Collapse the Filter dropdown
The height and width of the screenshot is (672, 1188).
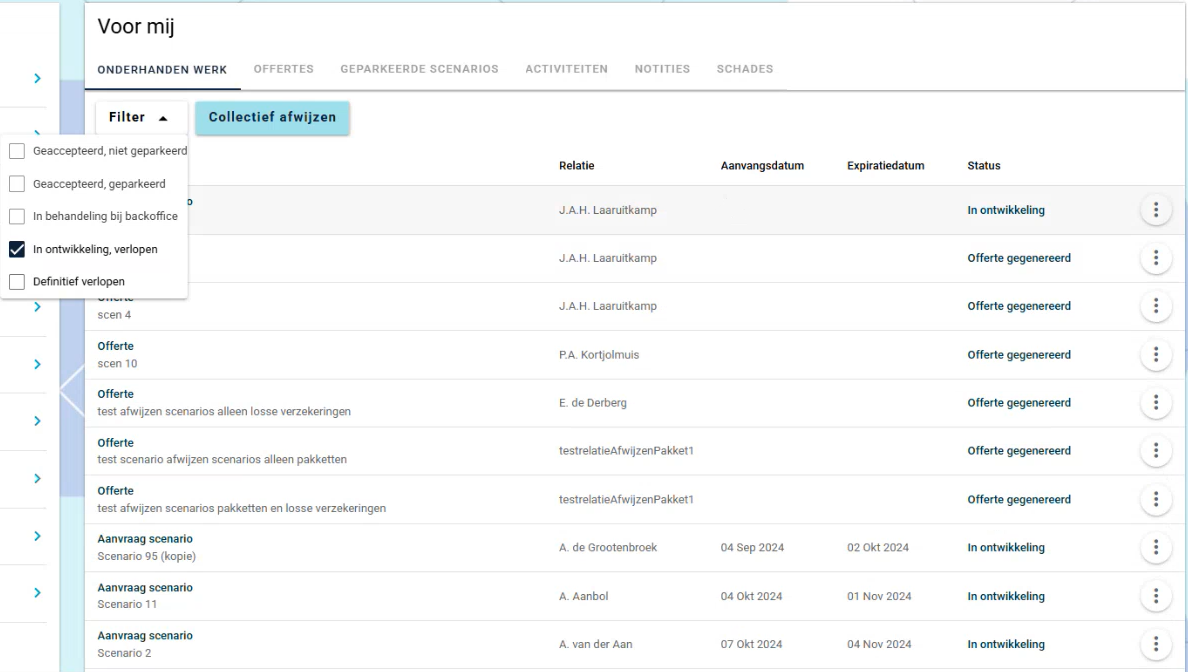pyautogui.click(x=140, y=117)
